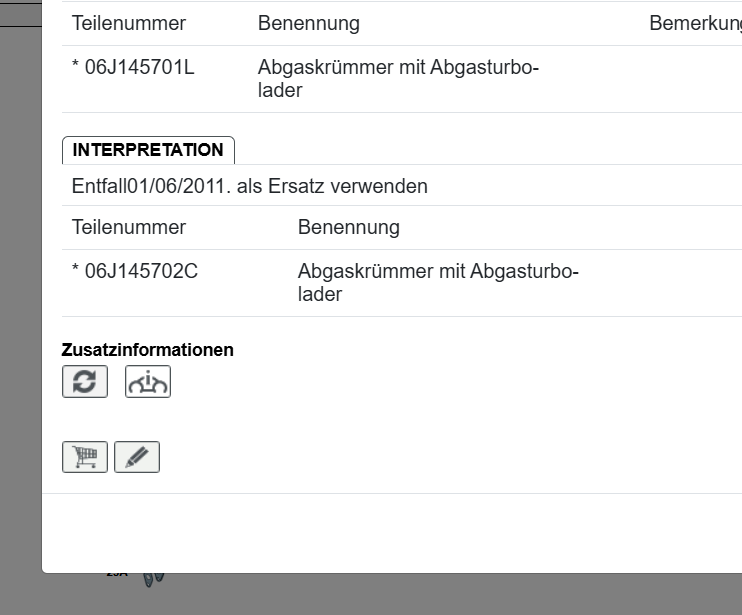This screenshot has height=615, width=742.
Task: Click the empty Bemerkung cell for 06J145701L
Action: (690, 79)
